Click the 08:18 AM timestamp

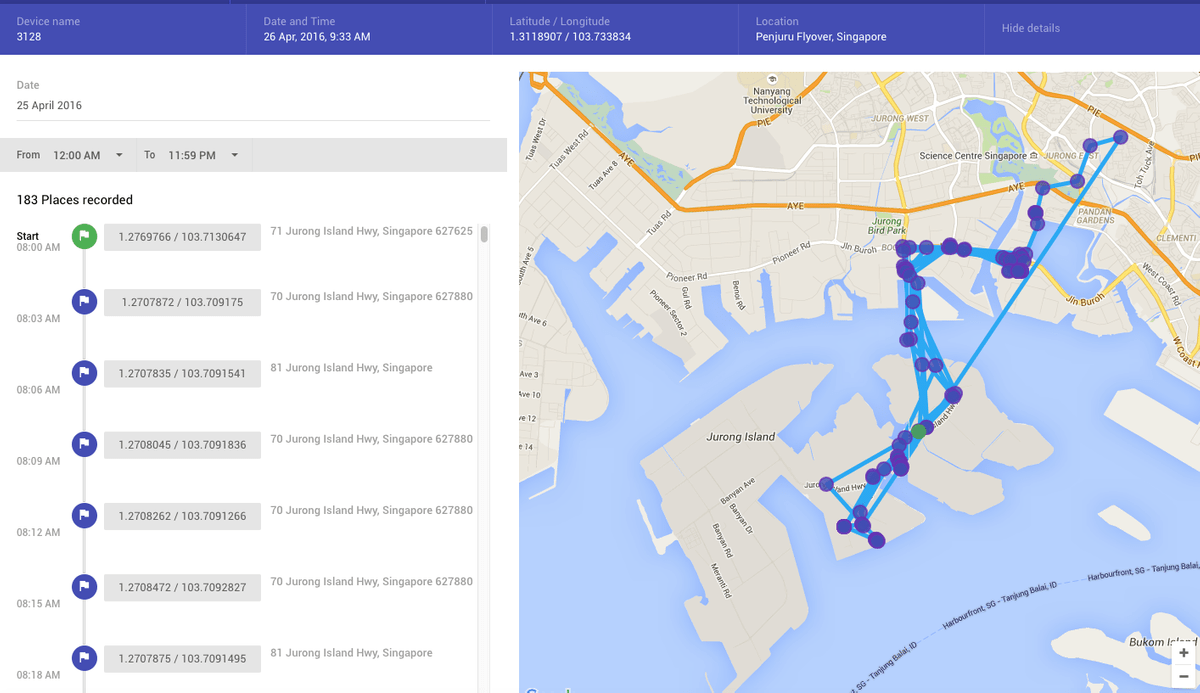38,675
